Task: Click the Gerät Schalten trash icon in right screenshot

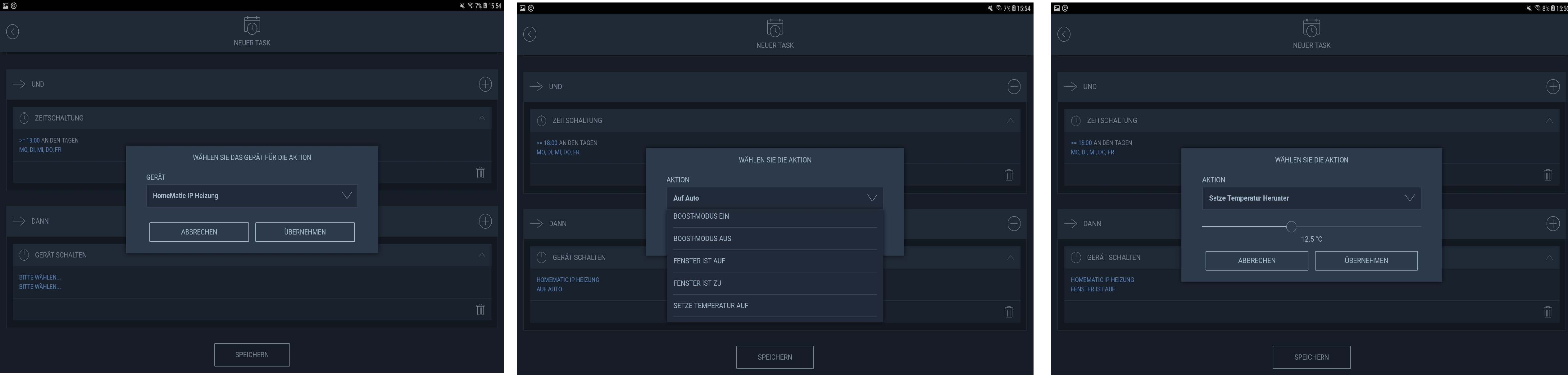Action: [x=1548, y=312]
